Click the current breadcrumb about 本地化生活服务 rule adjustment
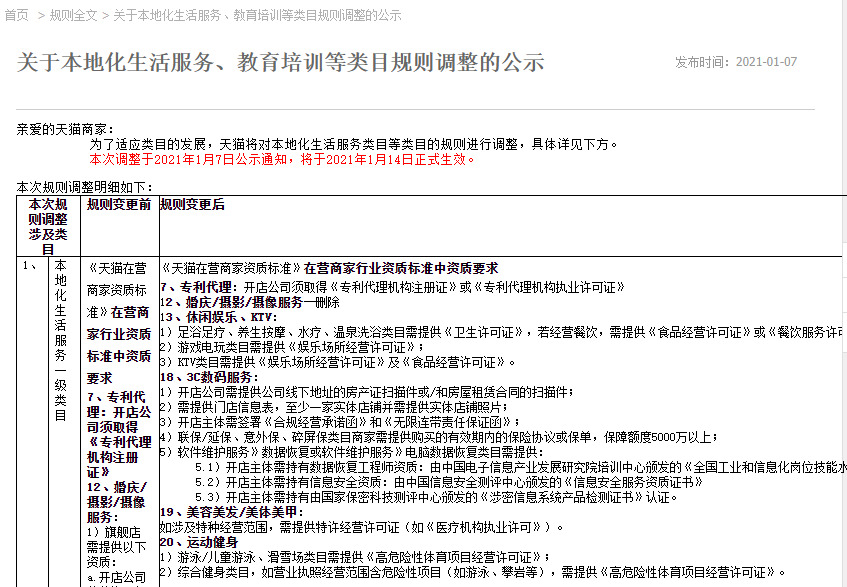847x587 pixels. pos(257,15)
